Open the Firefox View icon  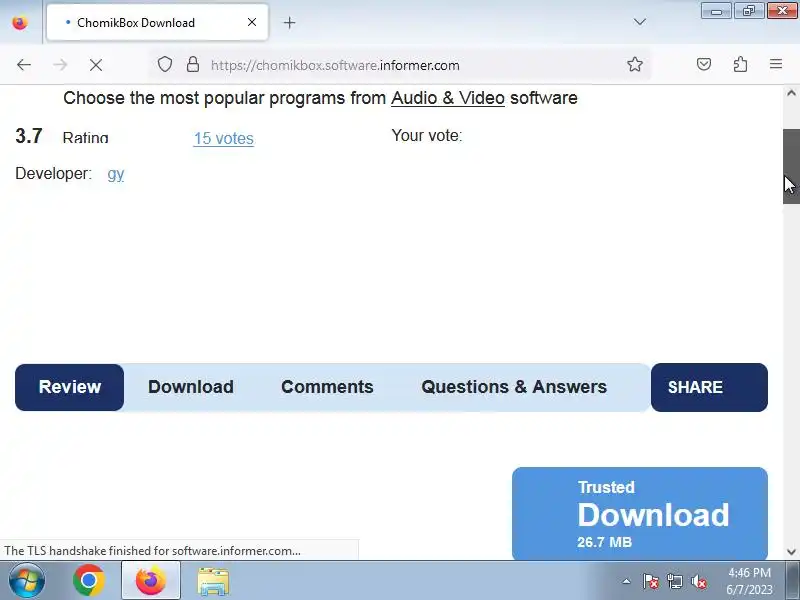click(20, 23)
